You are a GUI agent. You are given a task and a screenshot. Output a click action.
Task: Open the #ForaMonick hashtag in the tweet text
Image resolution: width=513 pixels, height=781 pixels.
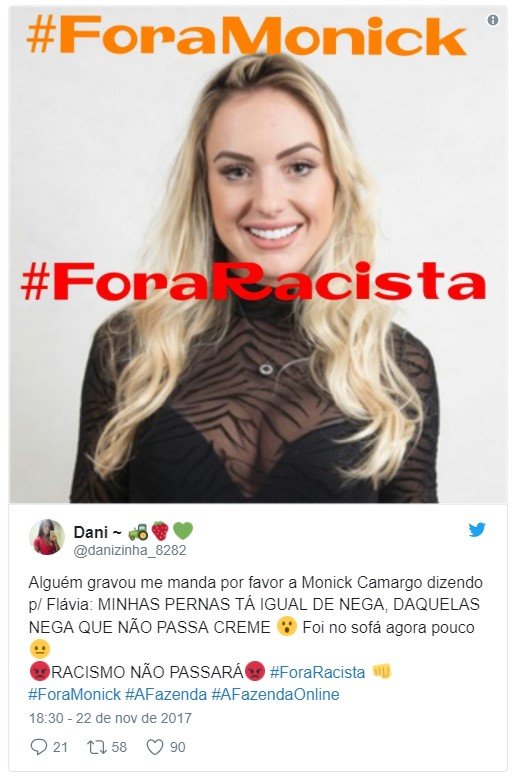75,694
